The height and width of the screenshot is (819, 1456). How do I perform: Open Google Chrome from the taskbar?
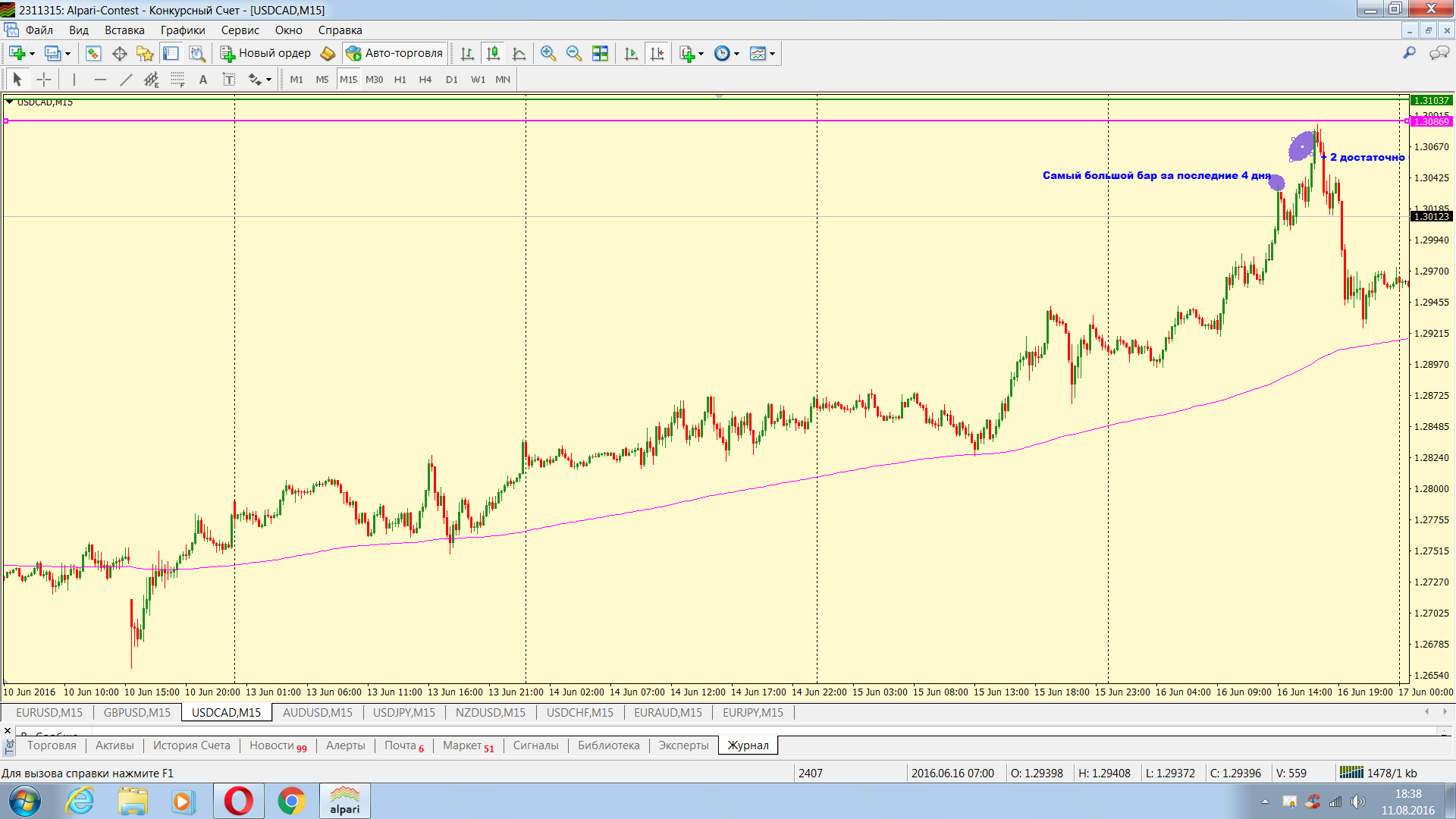tap(291, 801)
